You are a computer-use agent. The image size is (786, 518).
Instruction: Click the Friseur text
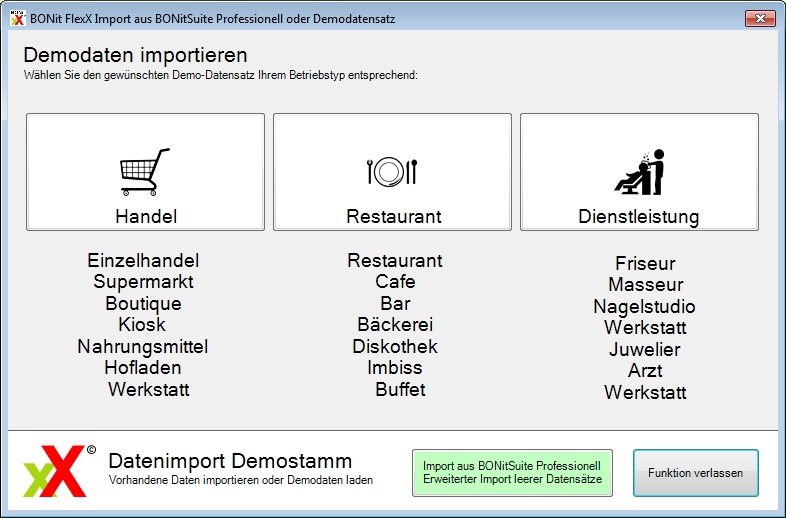pyautogui.click(x=645, y=263)
